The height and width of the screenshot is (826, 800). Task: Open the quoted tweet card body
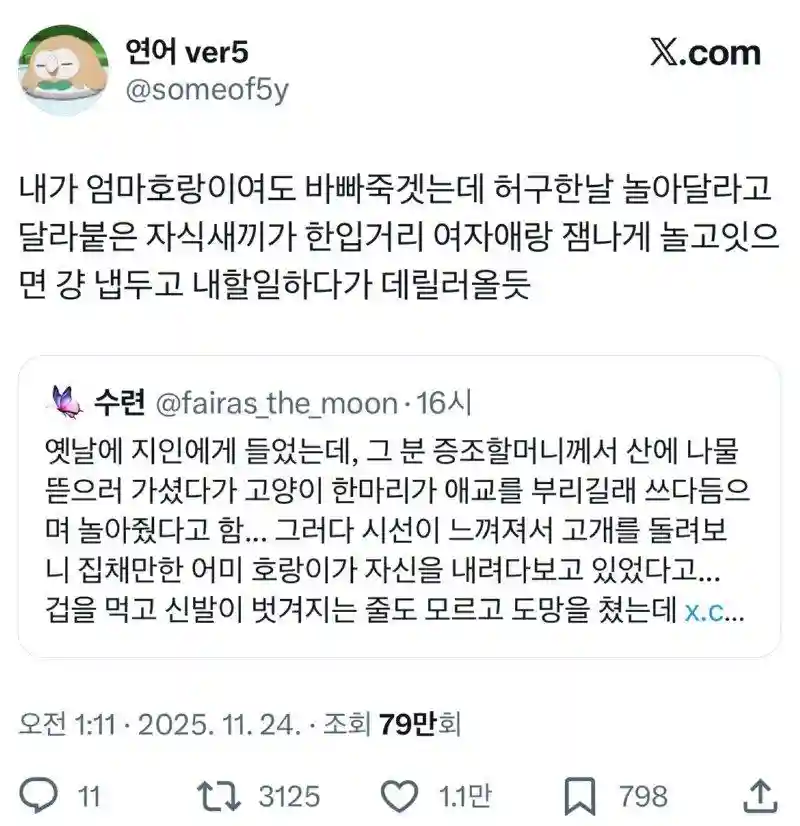tap(399, 506)
